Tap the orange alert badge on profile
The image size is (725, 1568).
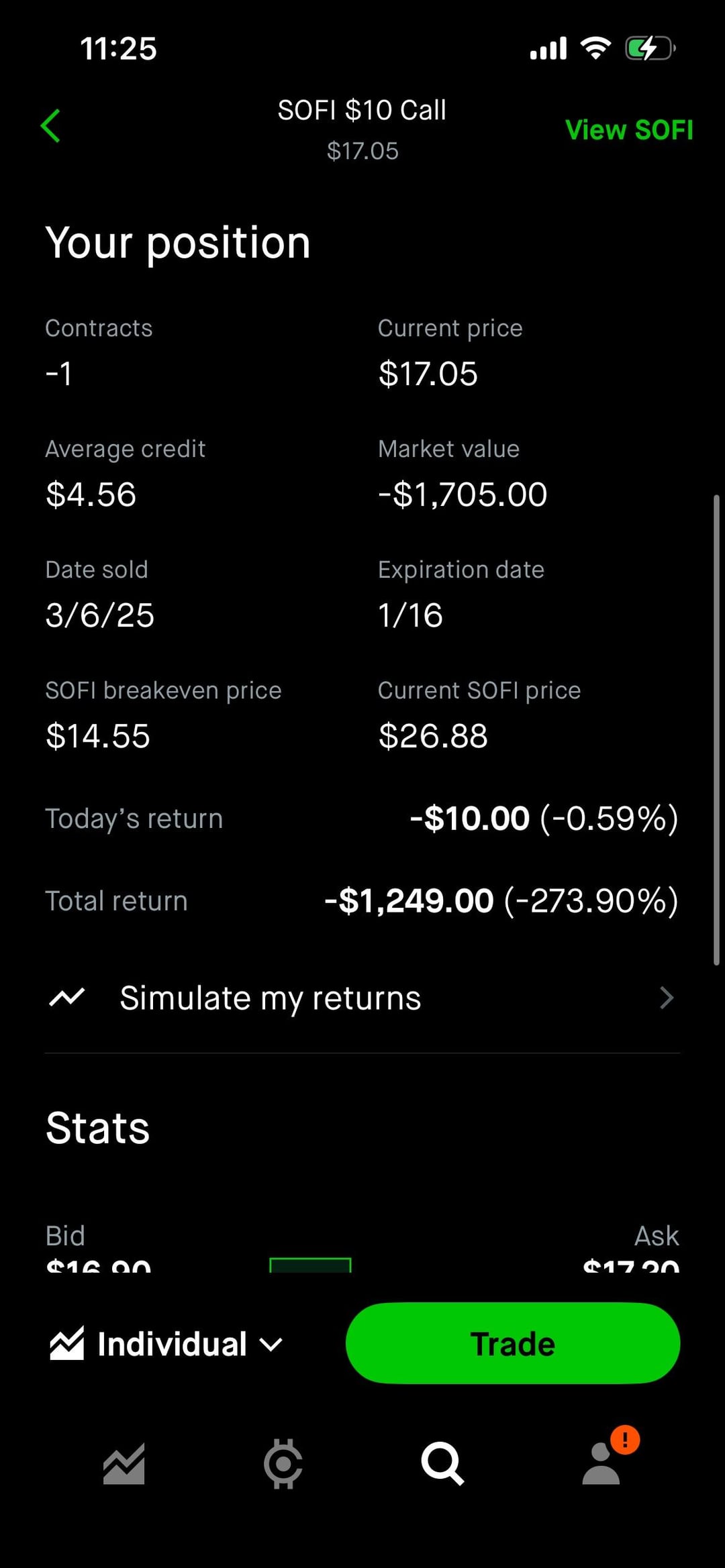point(625,1440)
